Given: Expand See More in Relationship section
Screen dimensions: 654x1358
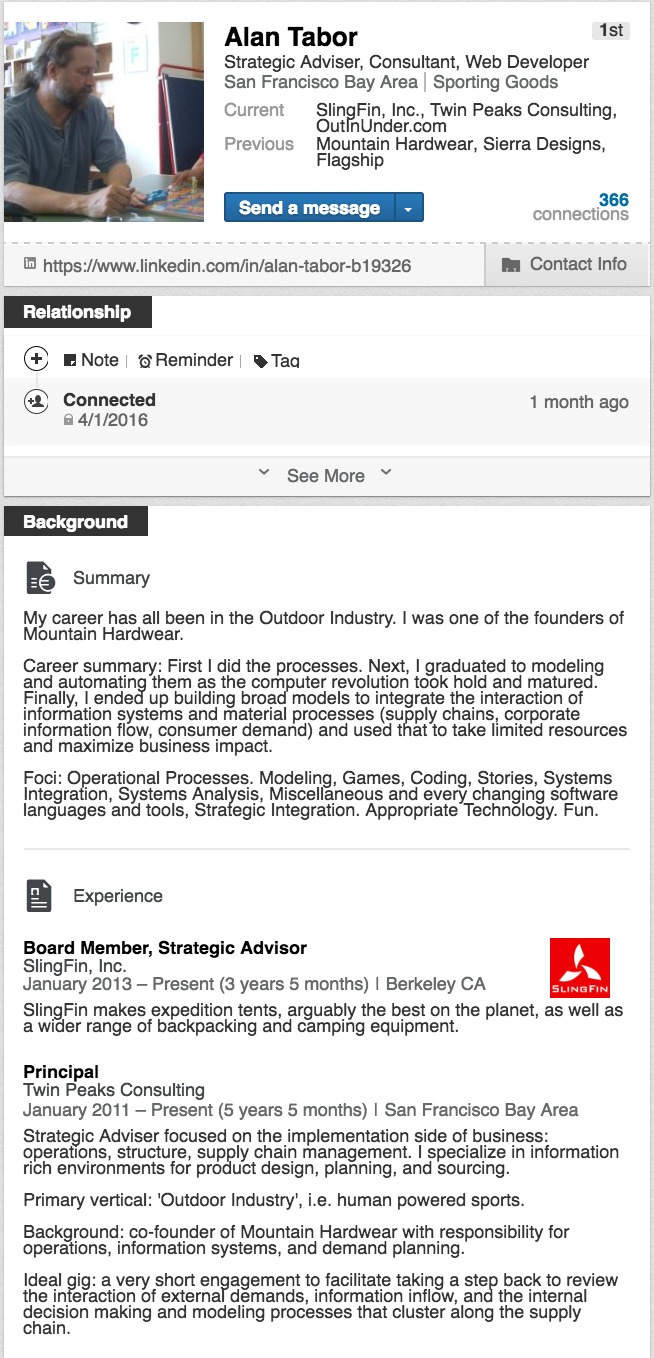Looking at the screenshot, I should point(325,476).
